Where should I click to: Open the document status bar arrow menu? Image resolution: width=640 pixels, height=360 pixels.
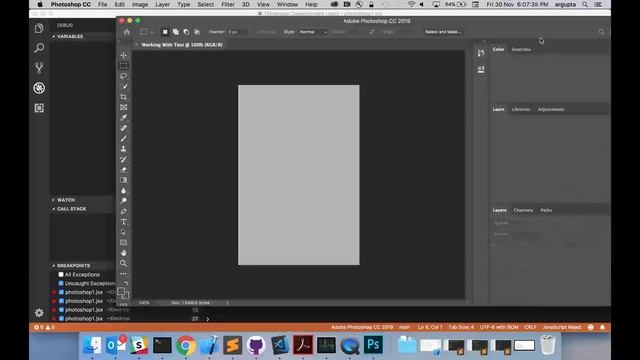click(227, 303)
